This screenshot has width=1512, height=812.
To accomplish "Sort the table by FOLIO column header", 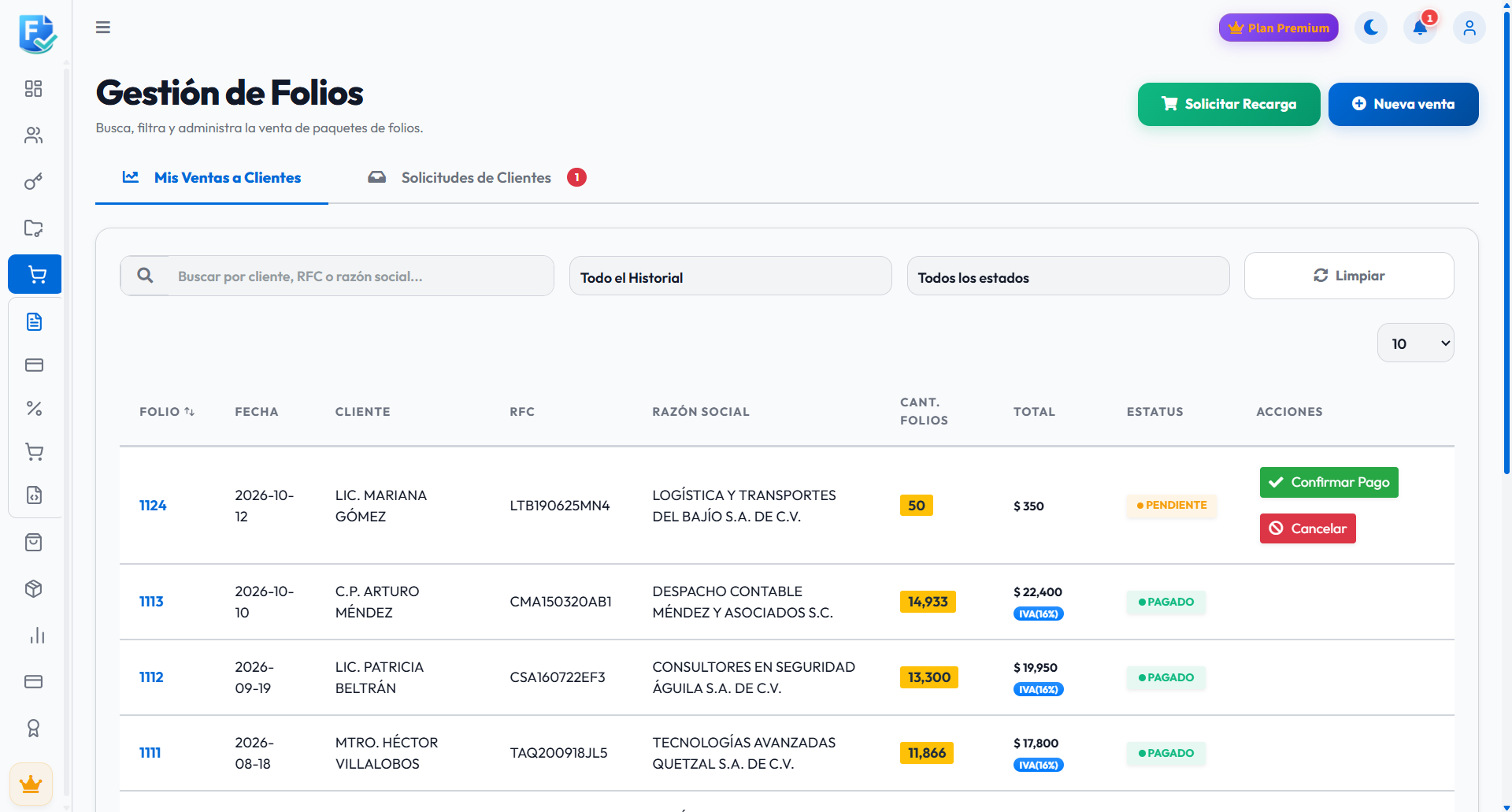I will tap(167, 411).
